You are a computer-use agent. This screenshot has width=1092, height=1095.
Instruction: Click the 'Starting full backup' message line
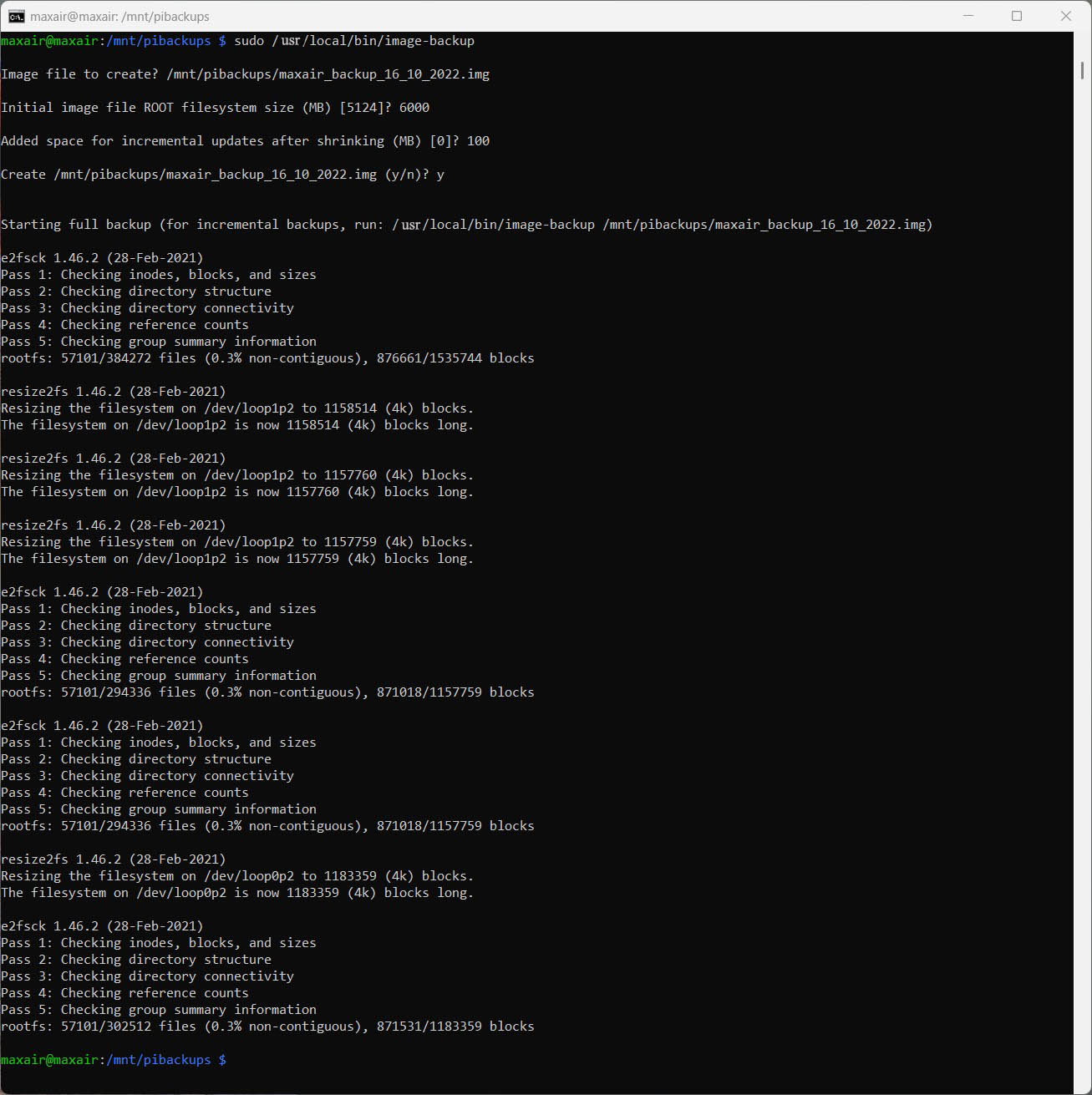pyautogui.click(x=466, y=225)
